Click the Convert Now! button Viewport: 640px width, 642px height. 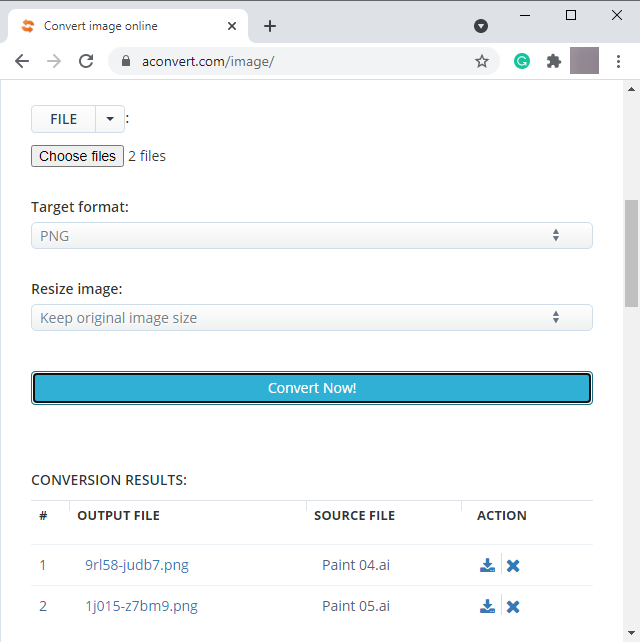tap(312, 388)
